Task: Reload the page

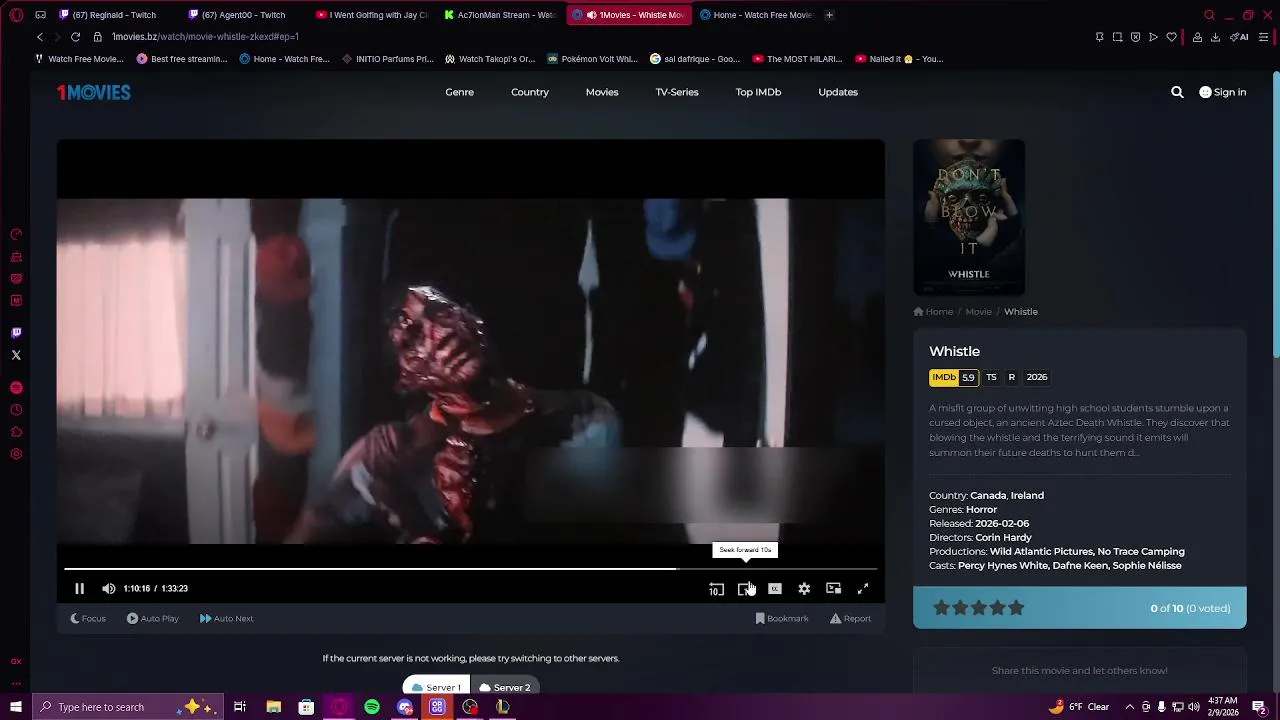Action: (x=75, y=37)
